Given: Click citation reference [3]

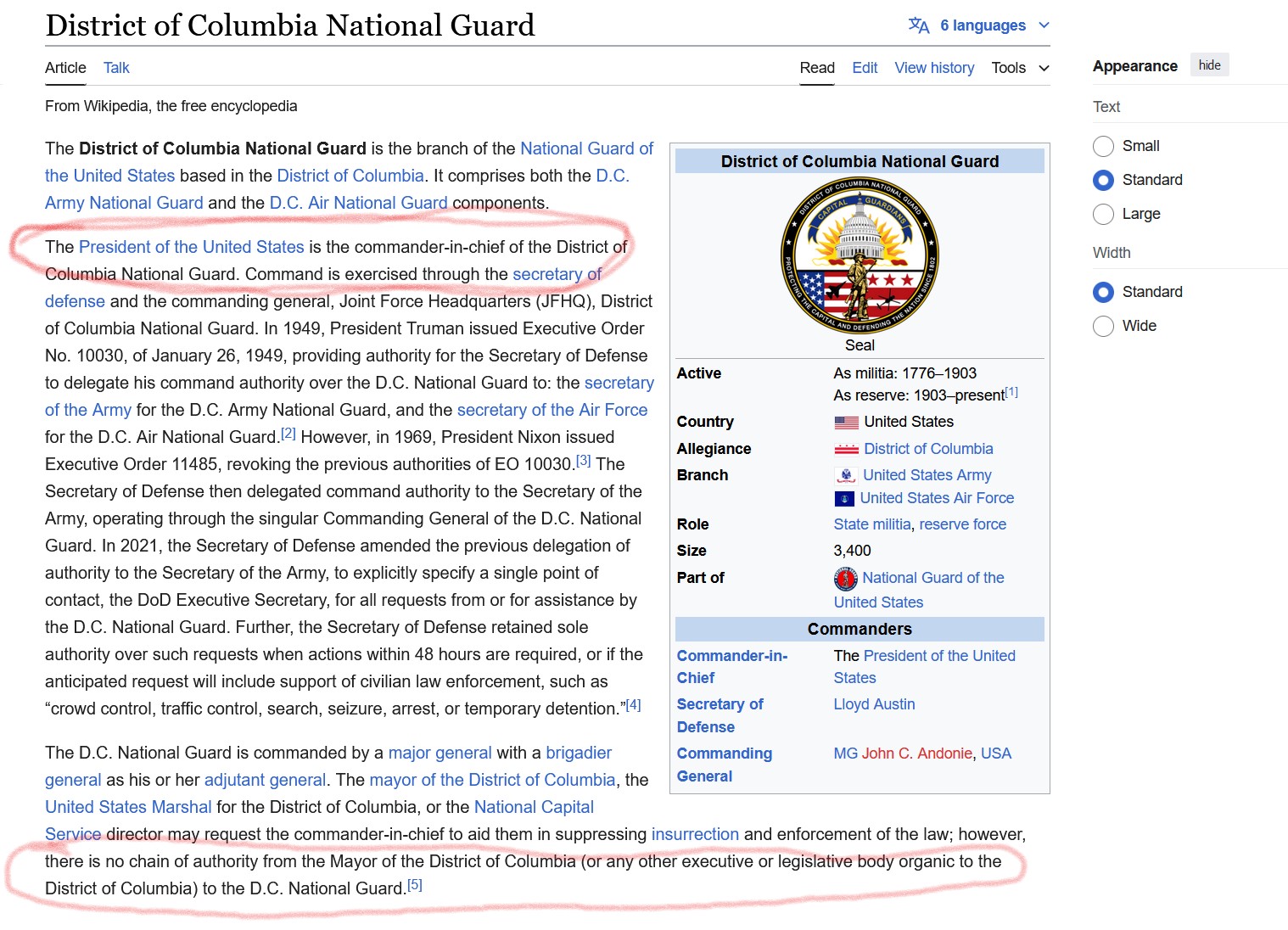Looking at the screenshot, I should tap(584, 461).
